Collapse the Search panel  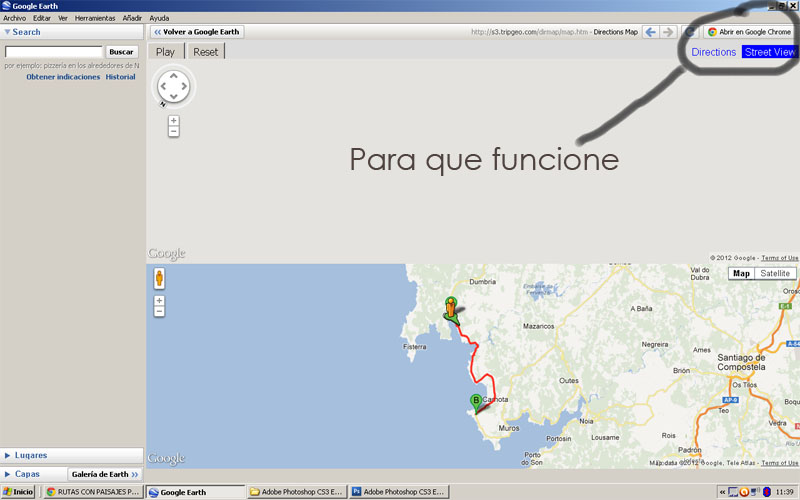tap(7, 32)
